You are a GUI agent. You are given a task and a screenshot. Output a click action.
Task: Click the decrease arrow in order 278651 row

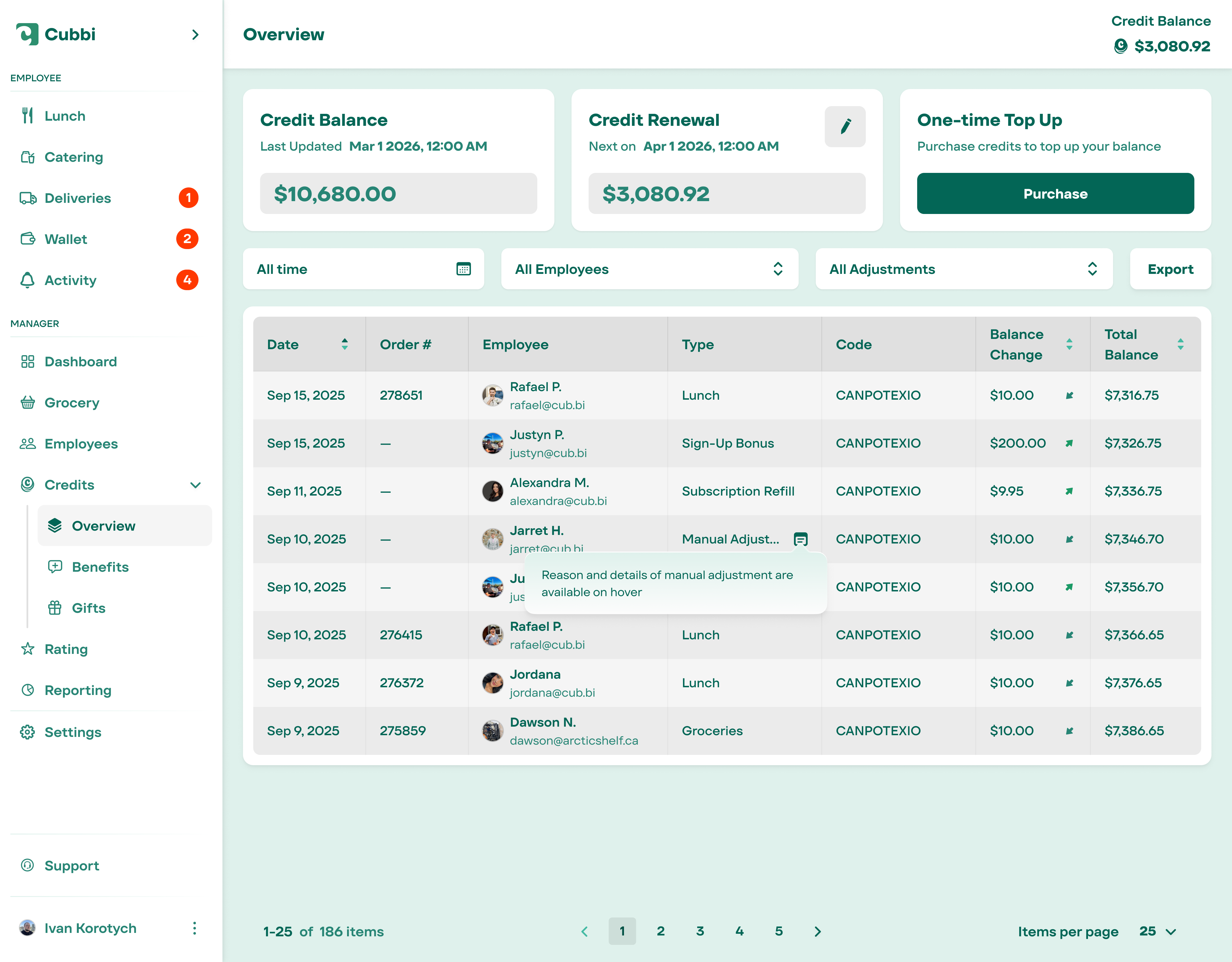(x=1069, y=395)
